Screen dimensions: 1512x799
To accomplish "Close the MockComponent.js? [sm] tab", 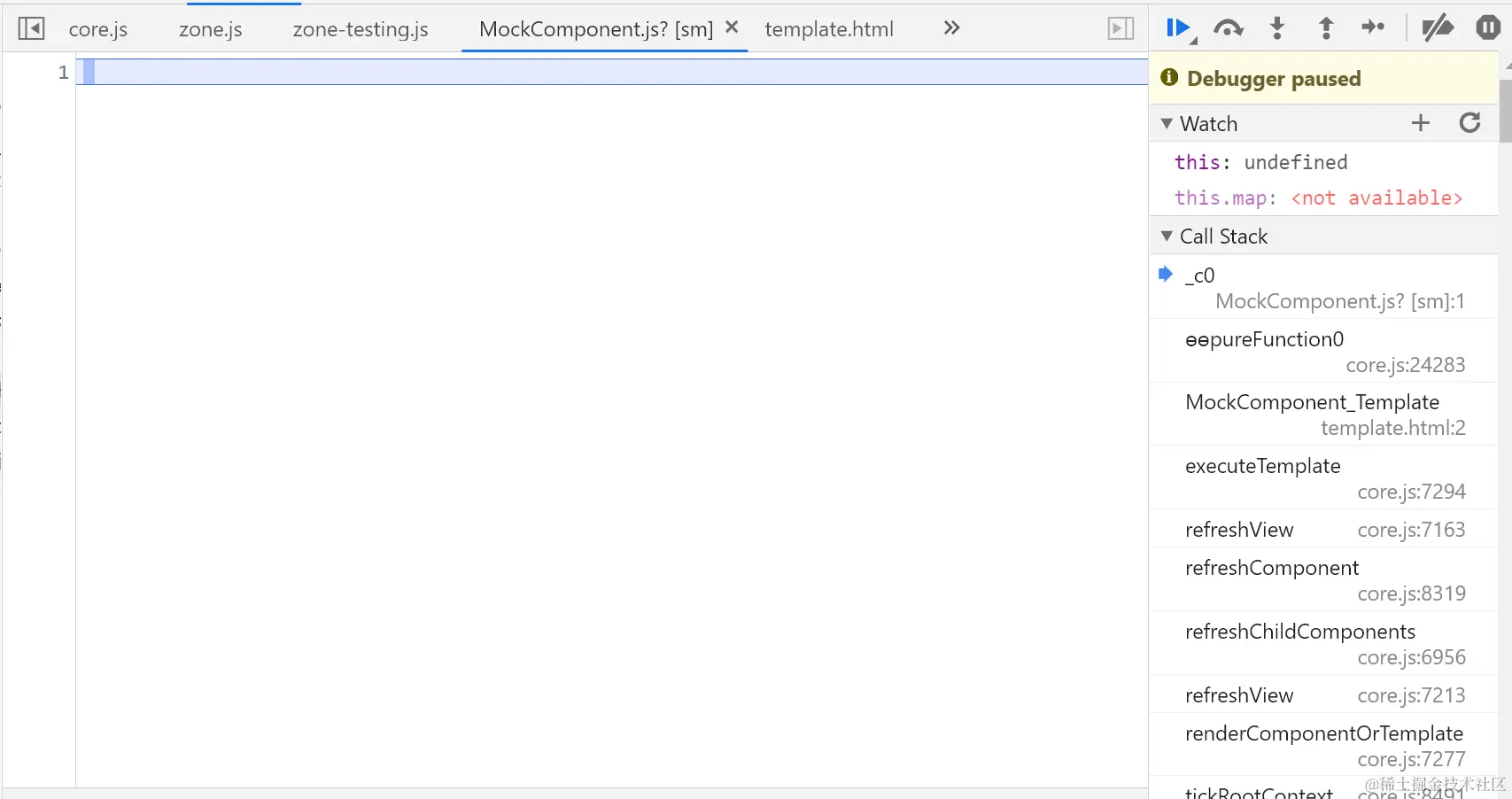I will 732,27.
